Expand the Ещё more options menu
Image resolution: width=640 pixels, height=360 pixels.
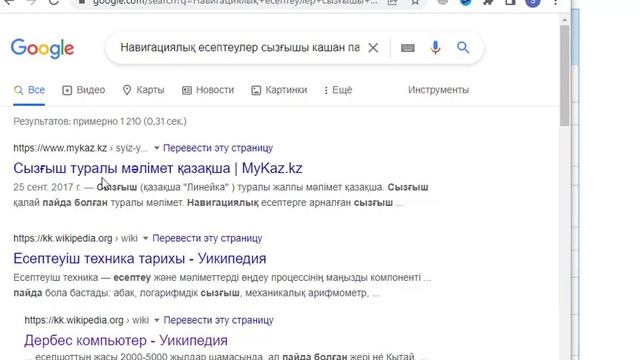338,90
